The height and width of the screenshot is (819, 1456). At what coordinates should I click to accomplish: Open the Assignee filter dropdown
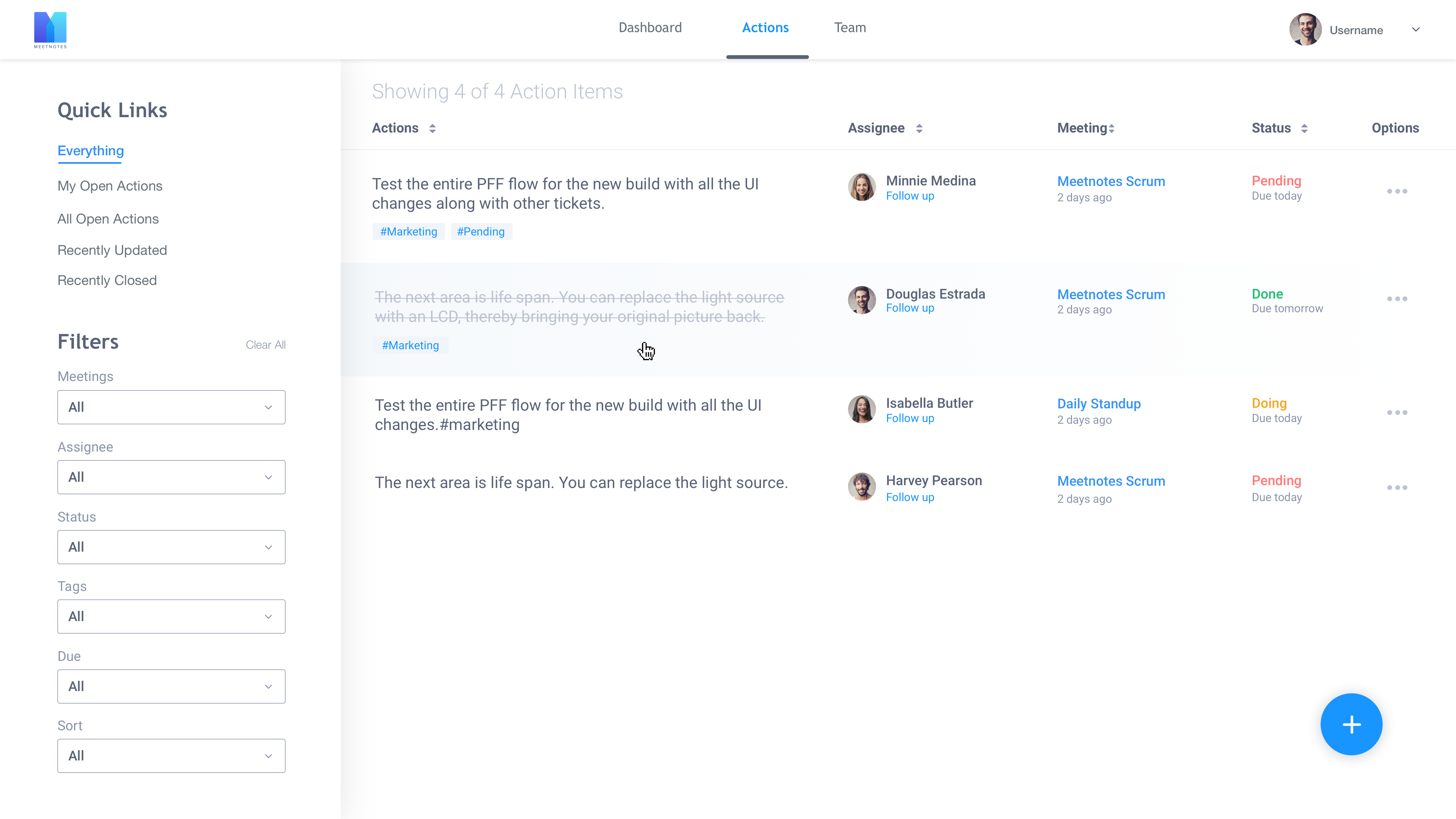point(171,477)
